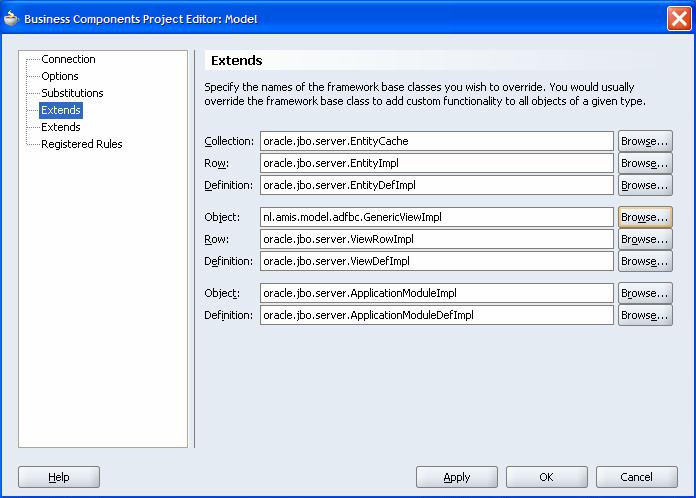Browse for the ApplicationModuleImpl object class

(x=645, y=293)
